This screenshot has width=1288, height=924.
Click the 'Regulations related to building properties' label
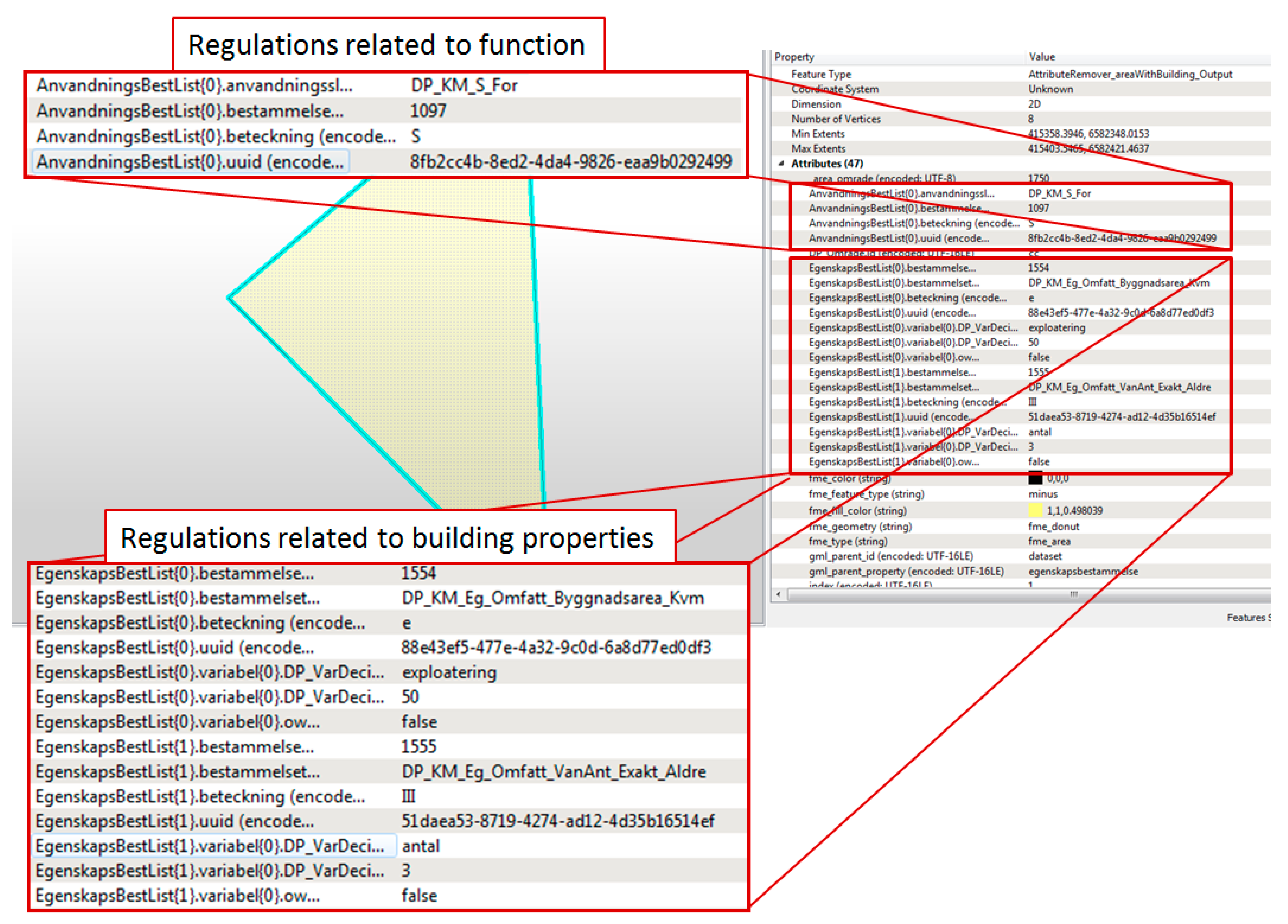coord(387,538)
